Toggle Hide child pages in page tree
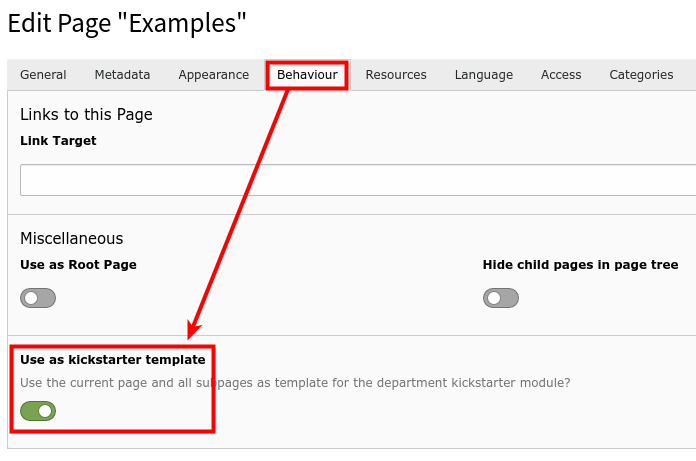This screenshot has height=461, width=696. 501,298
